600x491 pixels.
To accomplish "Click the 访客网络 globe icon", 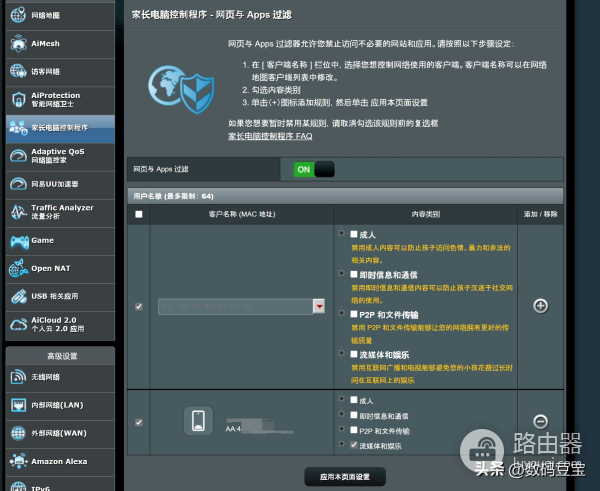I will coord(18,71).
